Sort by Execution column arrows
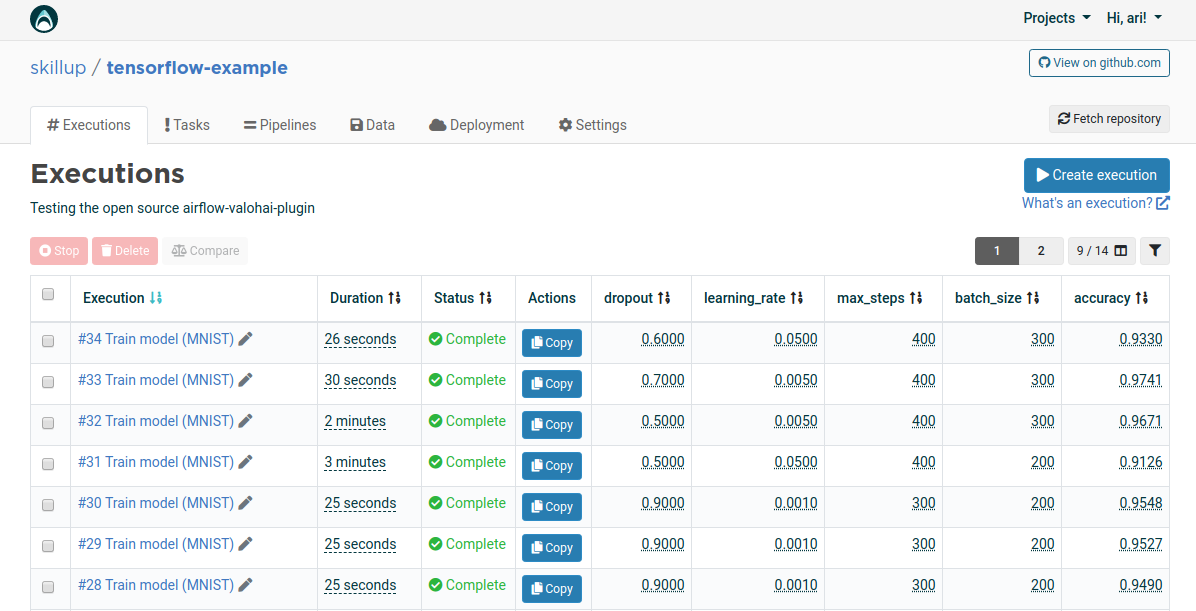This screenshot has width=1196, height=611. [156, 298]
